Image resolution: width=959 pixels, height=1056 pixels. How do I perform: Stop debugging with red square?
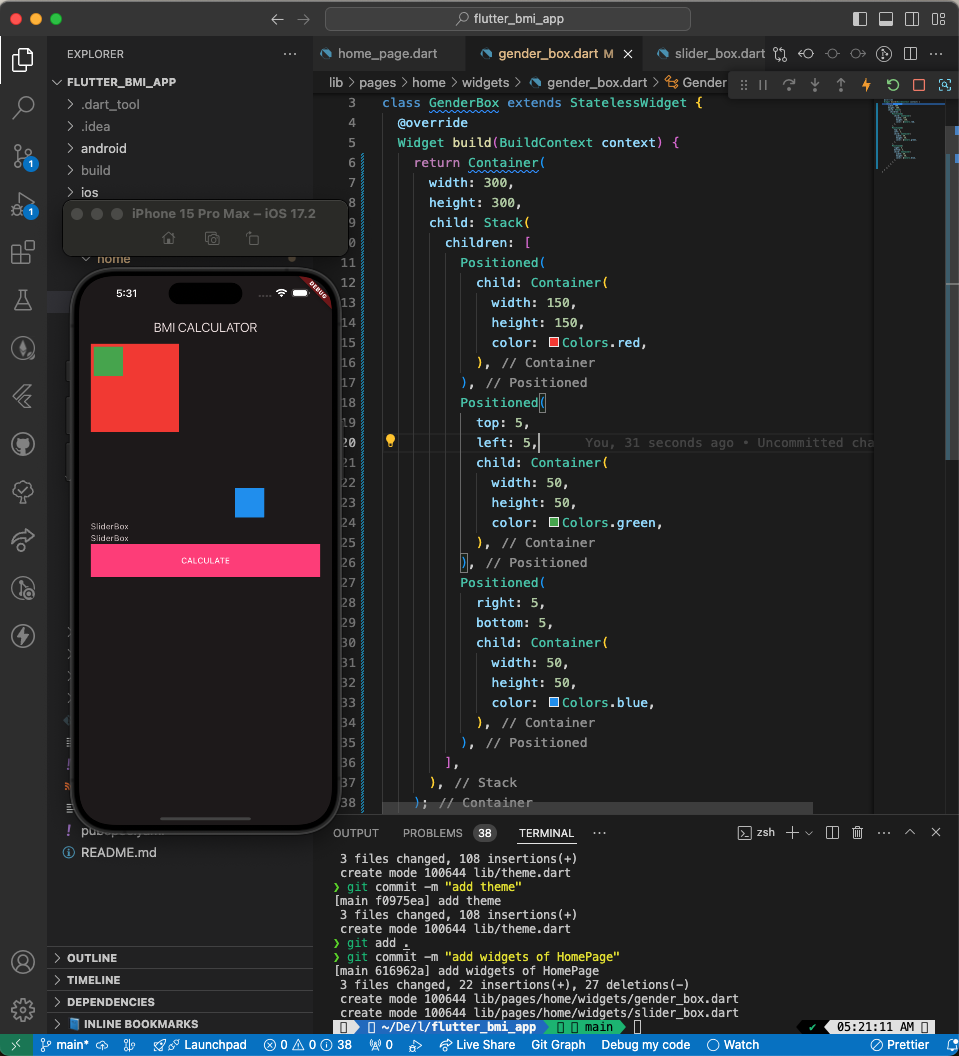coord(919,85)
